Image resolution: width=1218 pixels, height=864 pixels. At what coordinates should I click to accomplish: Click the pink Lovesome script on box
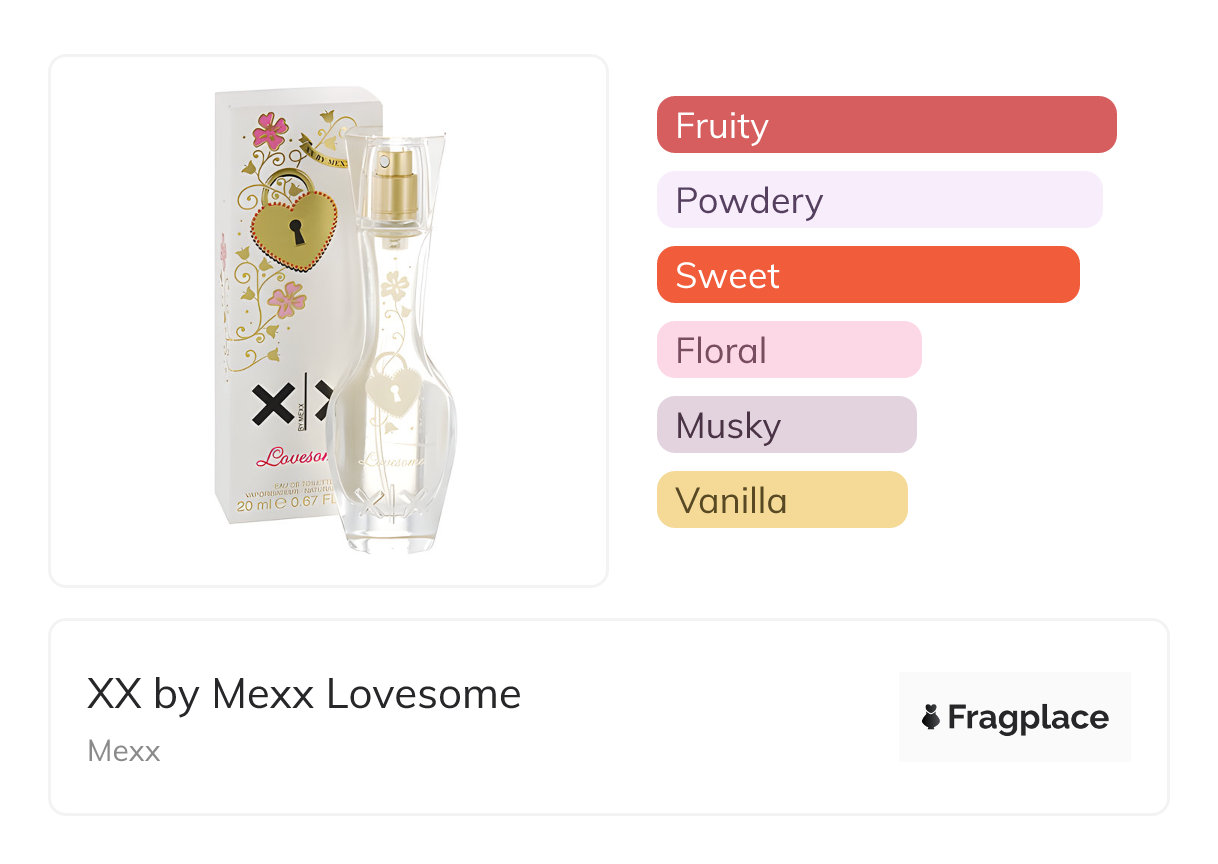[290, 458]
